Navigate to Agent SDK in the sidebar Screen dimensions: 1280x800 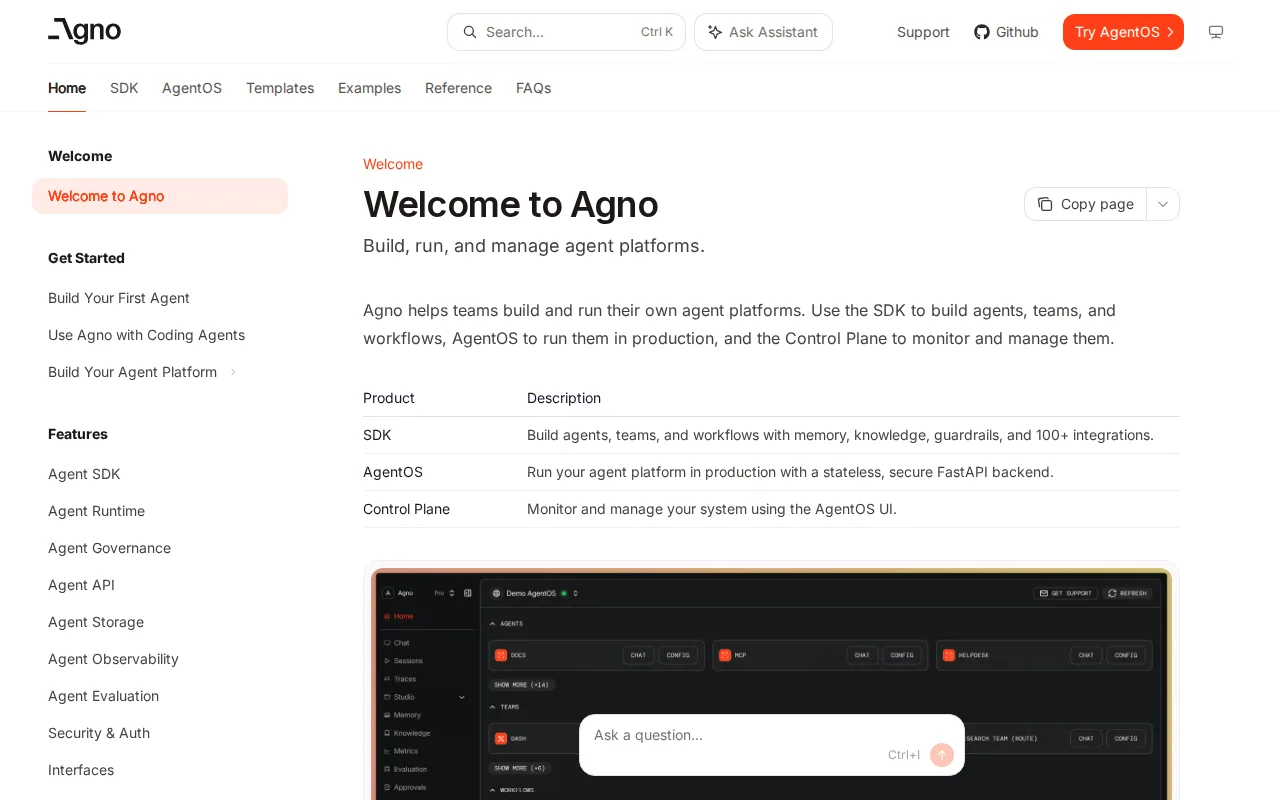tap(84, 474)
